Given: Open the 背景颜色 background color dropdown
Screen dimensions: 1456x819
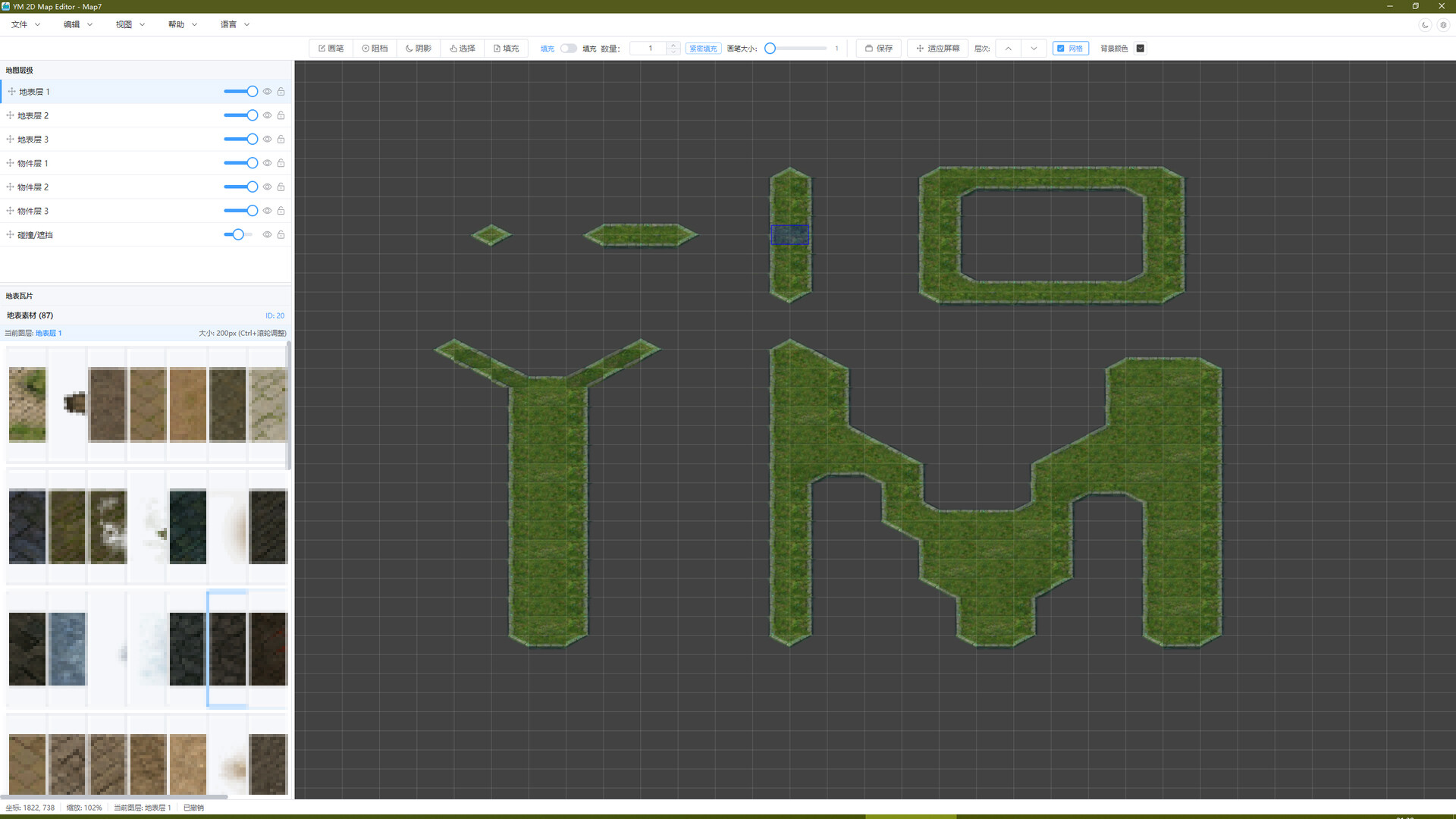Looking at the screenshot, I should coord(1140,49).
